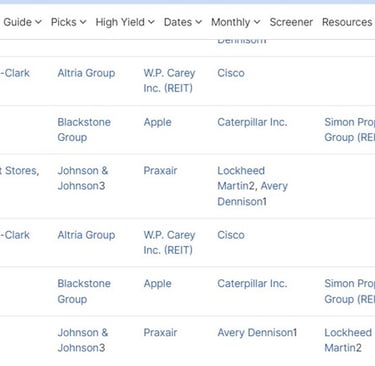Open the Resources menu item
Image resolution: width=375 pixels, height=366 pixels.
coord(347,22)
